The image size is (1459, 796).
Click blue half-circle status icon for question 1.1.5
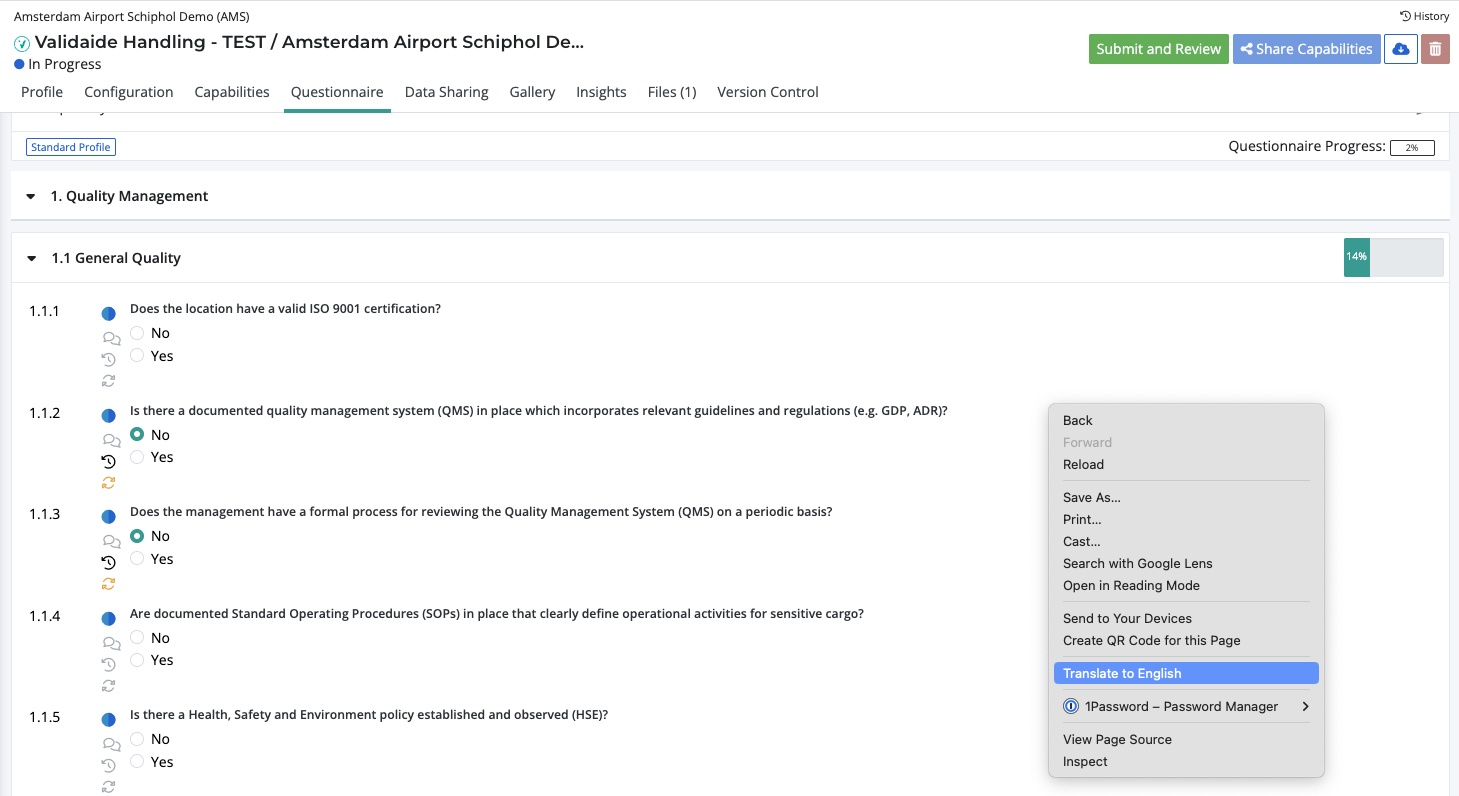coord(109,720)
